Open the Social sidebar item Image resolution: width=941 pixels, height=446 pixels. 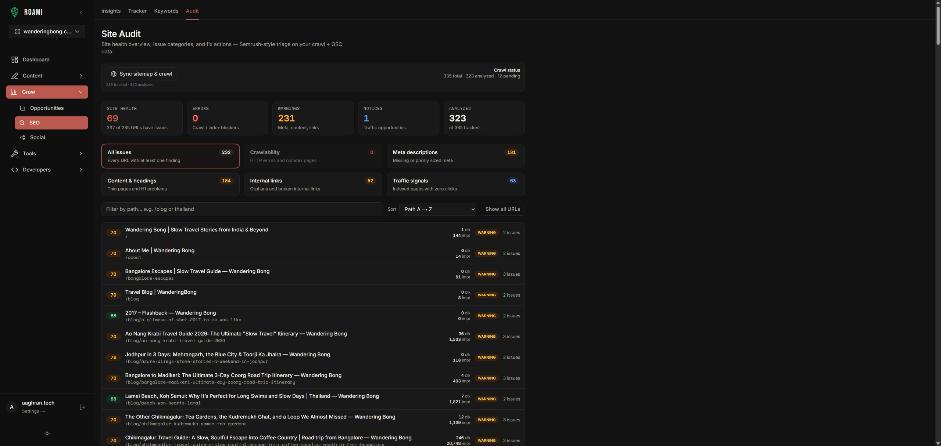(51, 137)
